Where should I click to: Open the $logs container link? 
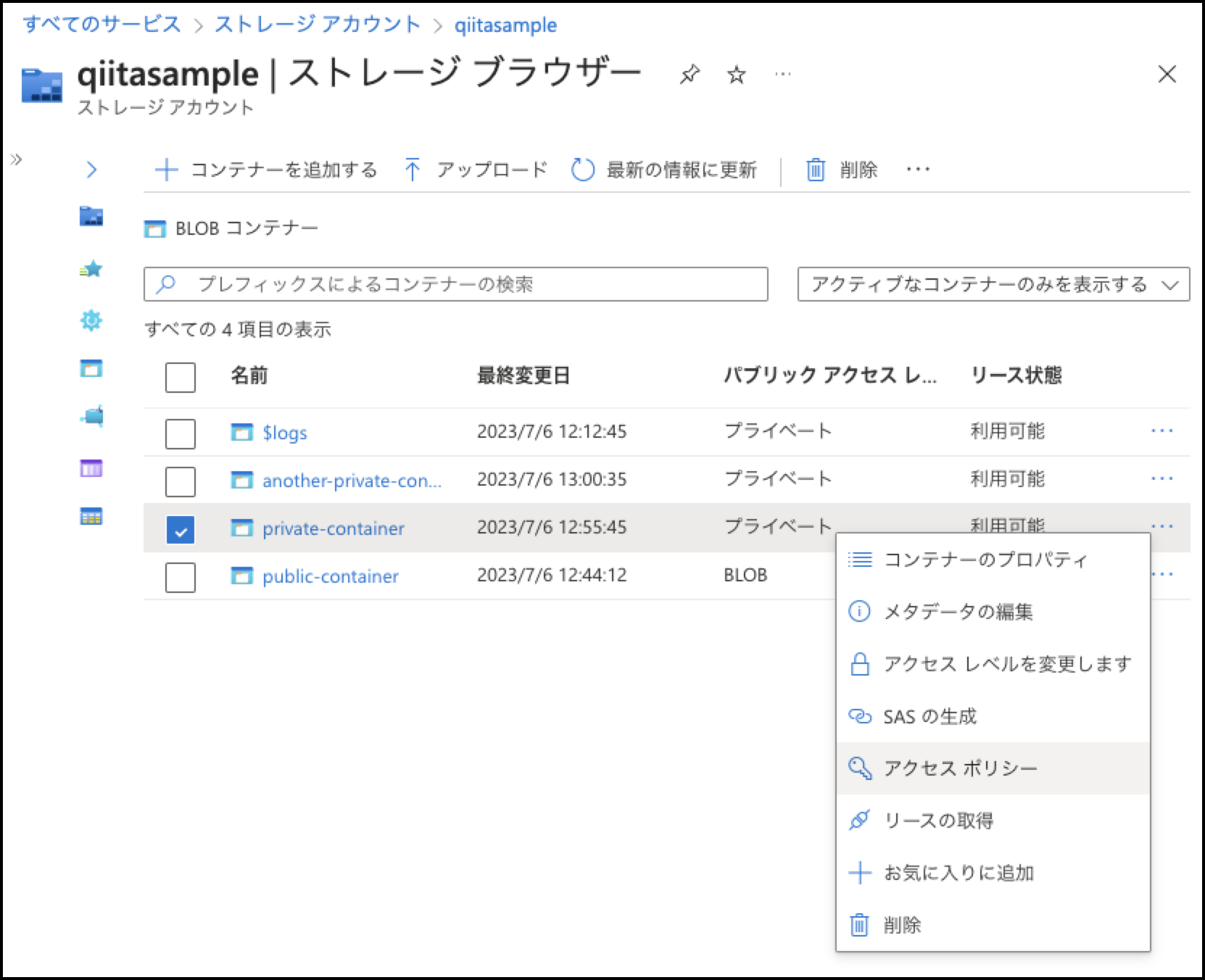284,433
